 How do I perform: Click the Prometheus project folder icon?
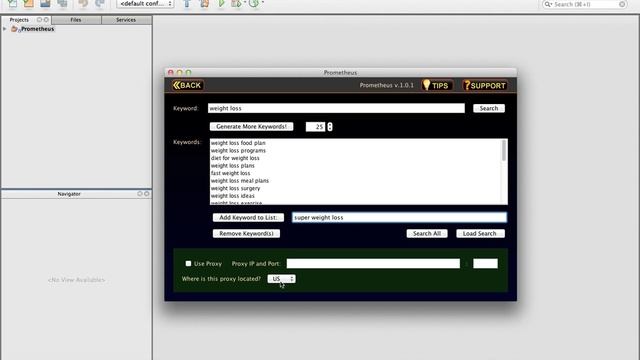click(15, 29)
